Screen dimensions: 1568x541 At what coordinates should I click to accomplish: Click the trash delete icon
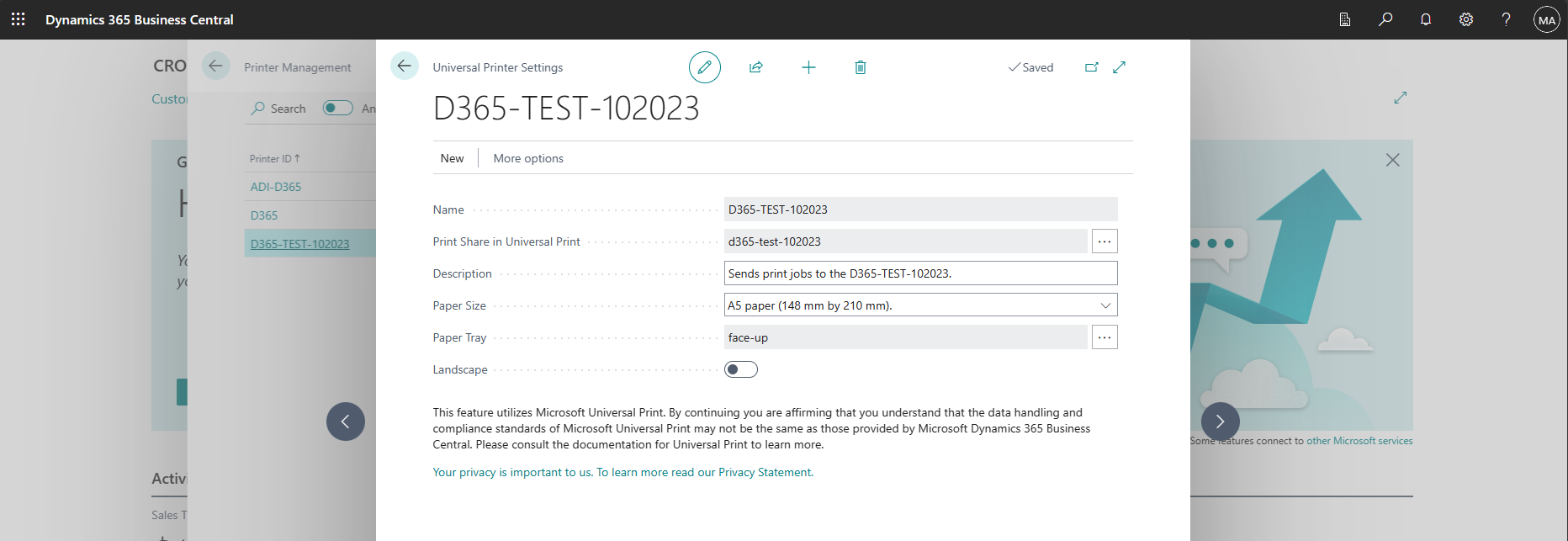pos(861,67)
